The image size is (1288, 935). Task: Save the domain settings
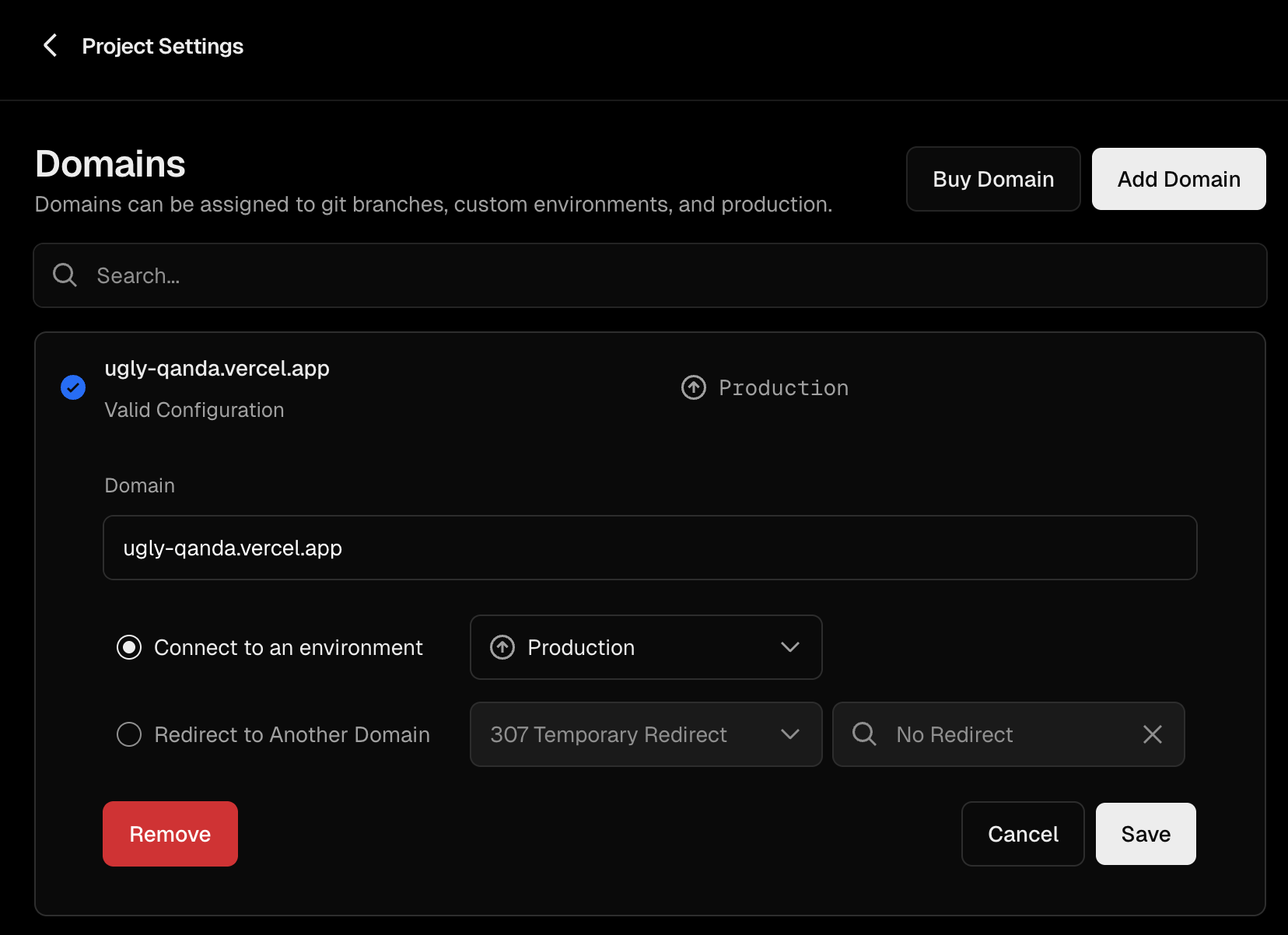tap(1146, 834)
